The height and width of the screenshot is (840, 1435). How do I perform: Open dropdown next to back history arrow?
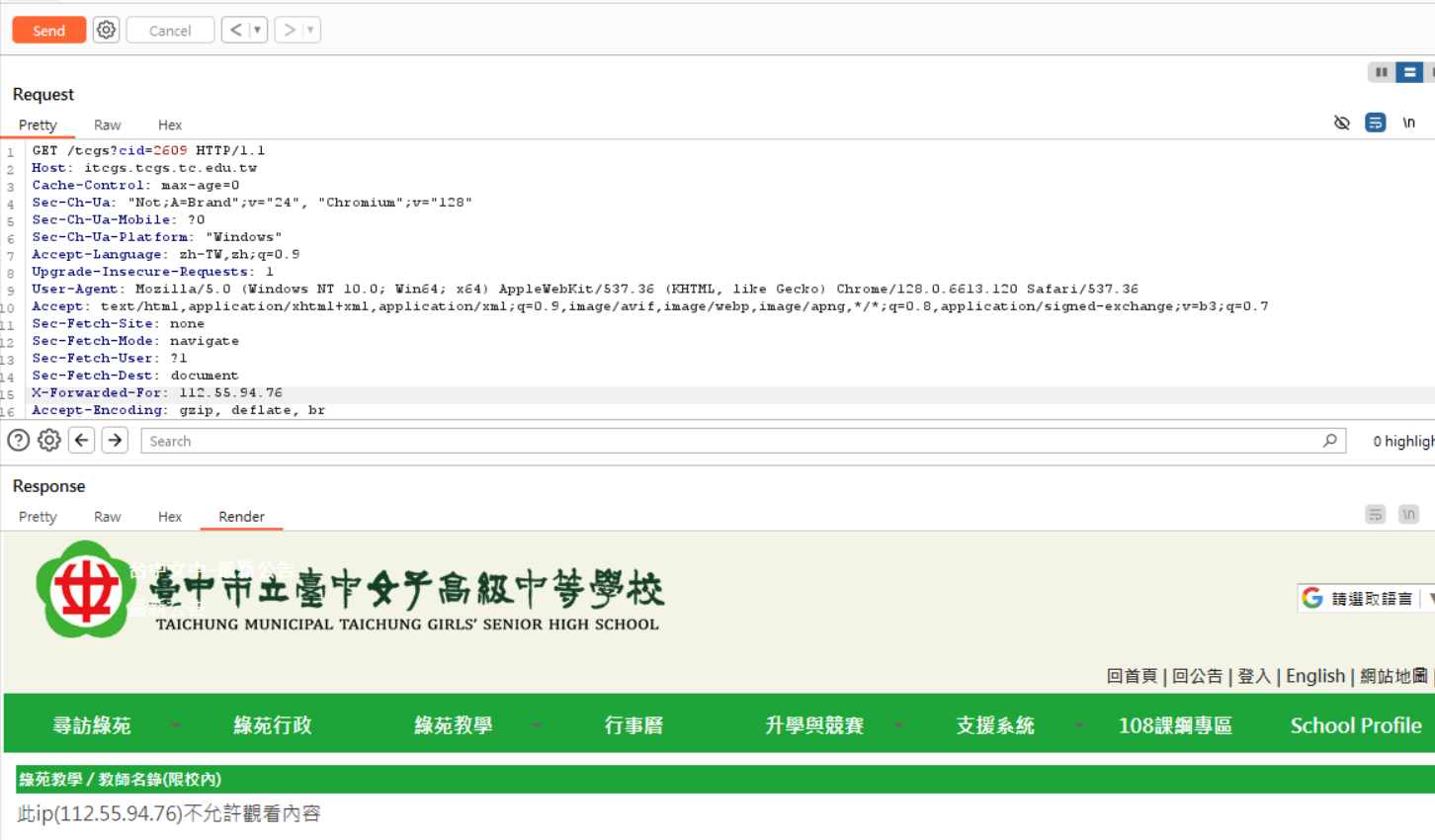[x=257, y=31]
